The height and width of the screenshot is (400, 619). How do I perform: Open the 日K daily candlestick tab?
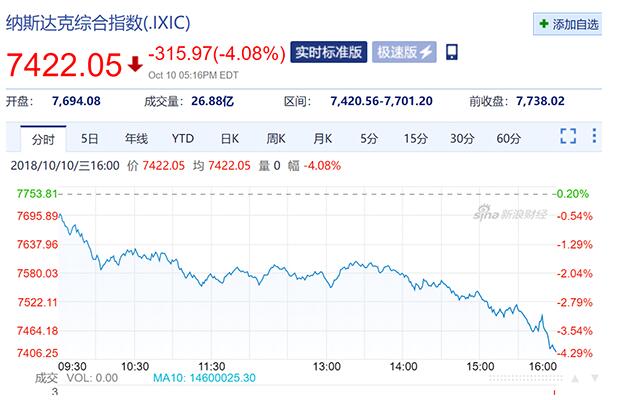coord(229,137)
